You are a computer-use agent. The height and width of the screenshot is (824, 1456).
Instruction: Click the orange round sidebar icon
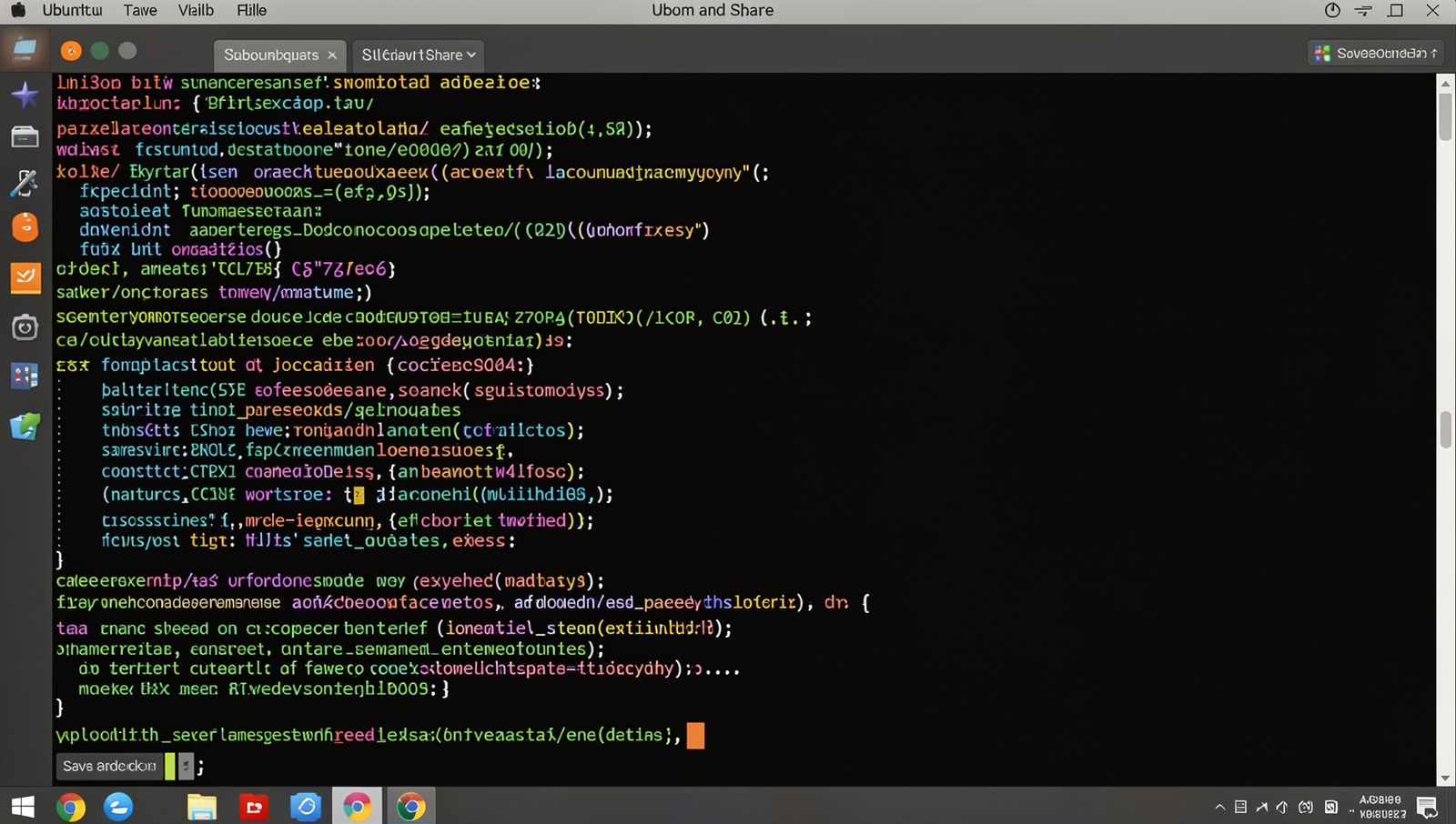tap(25, 226)
